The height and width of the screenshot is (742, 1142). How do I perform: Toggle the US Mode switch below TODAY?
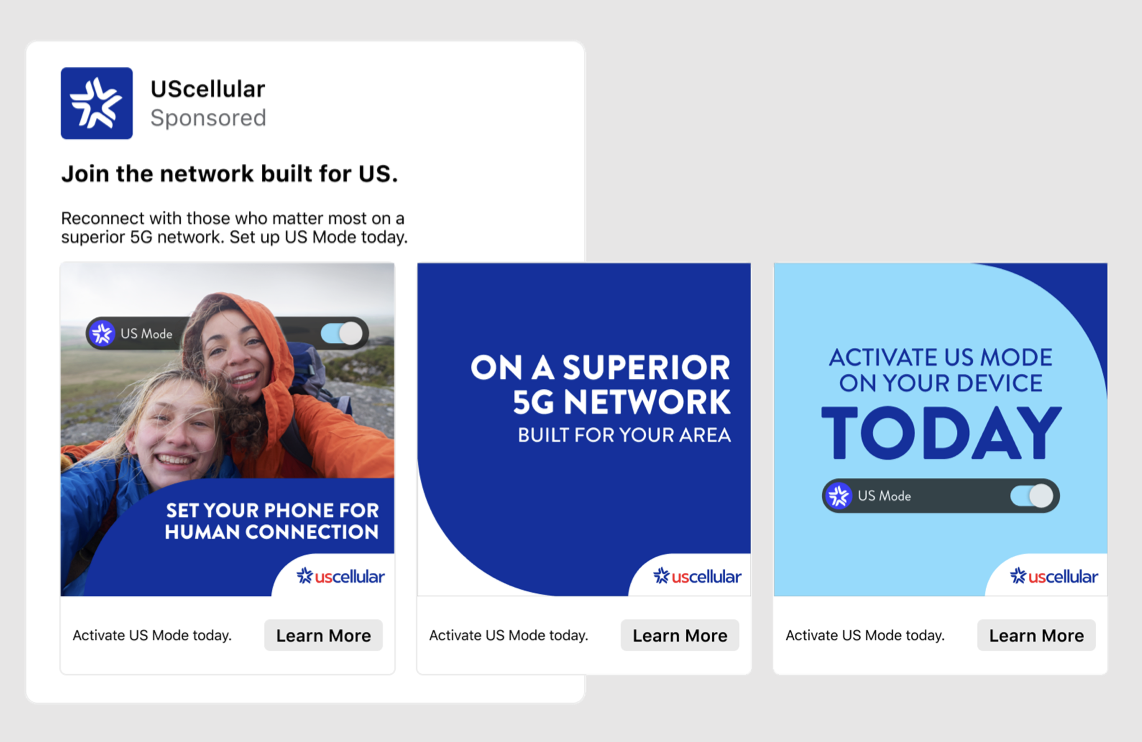pyautogui.click(x=1031, y=496)
